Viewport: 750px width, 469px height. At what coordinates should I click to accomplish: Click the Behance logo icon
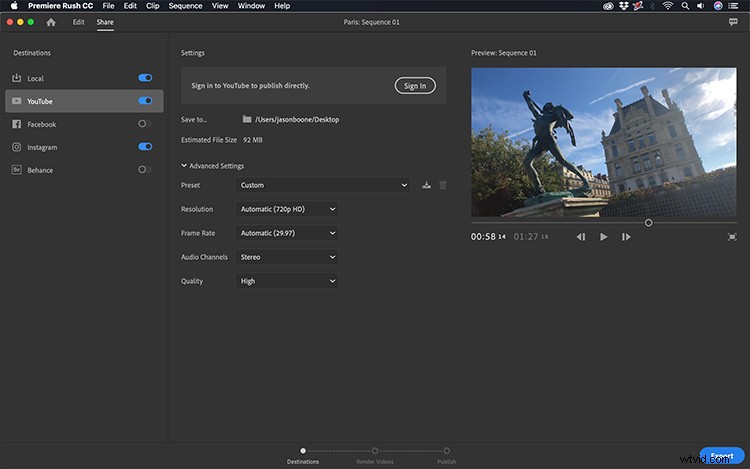pyautogui.click(x=16, y=170)
